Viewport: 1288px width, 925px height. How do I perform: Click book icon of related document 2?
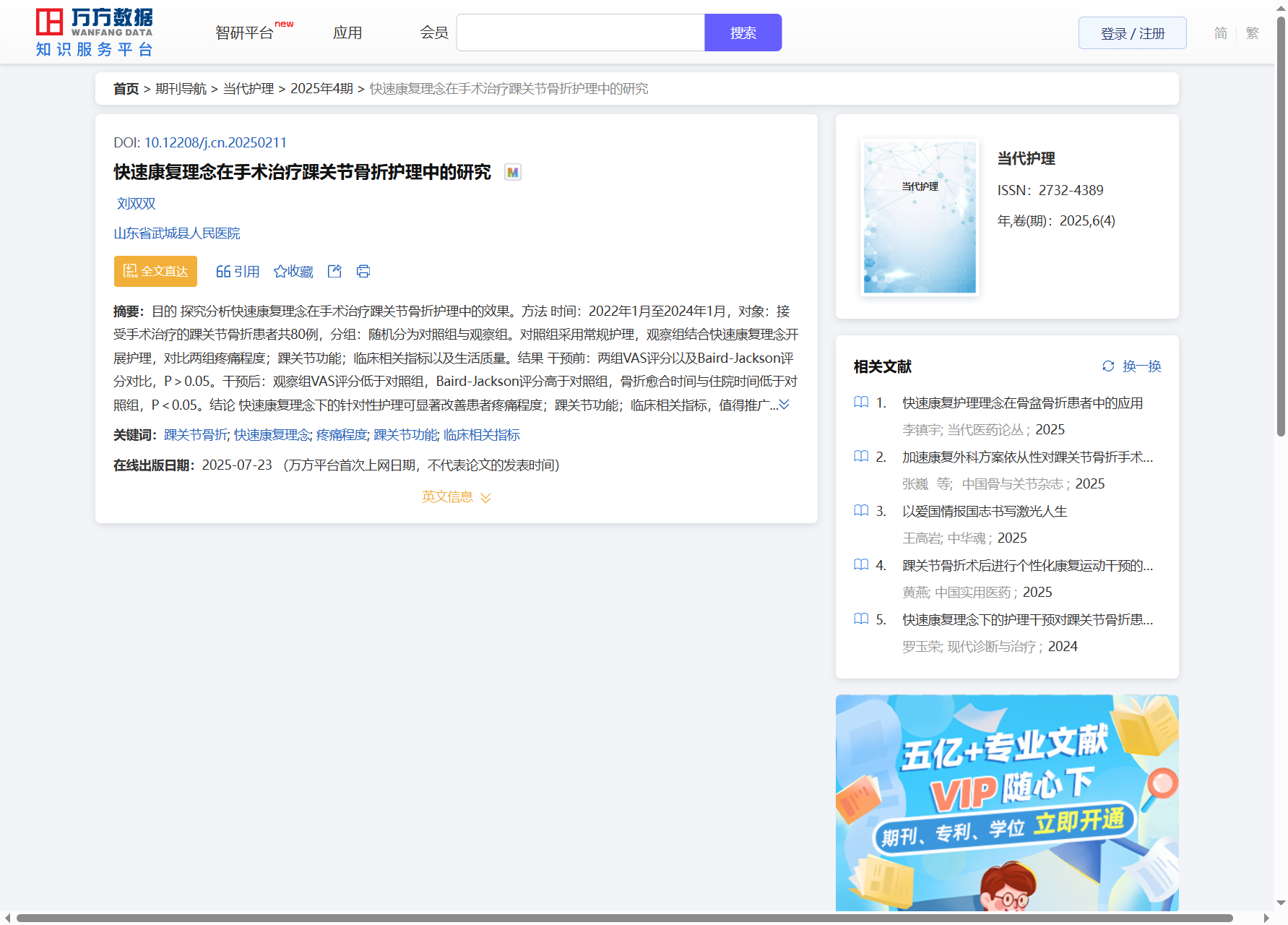tap(861, 456)
